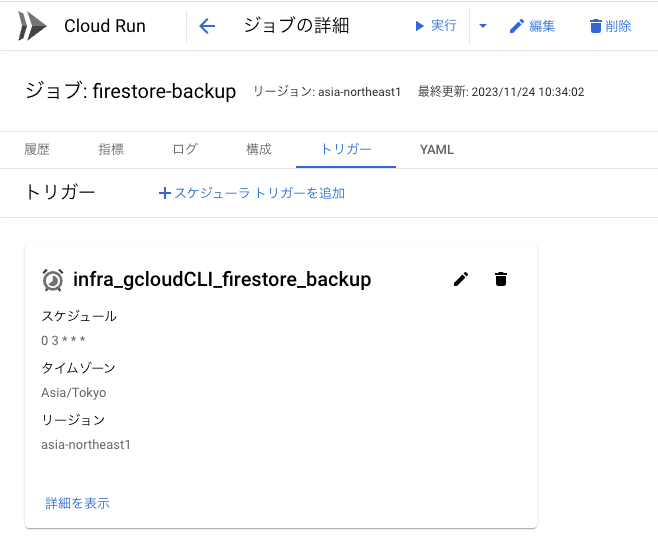Viewport: 658px width, 557px height.
Task: Switch to the 指標 tab
Action: click(x=111, y=149)
